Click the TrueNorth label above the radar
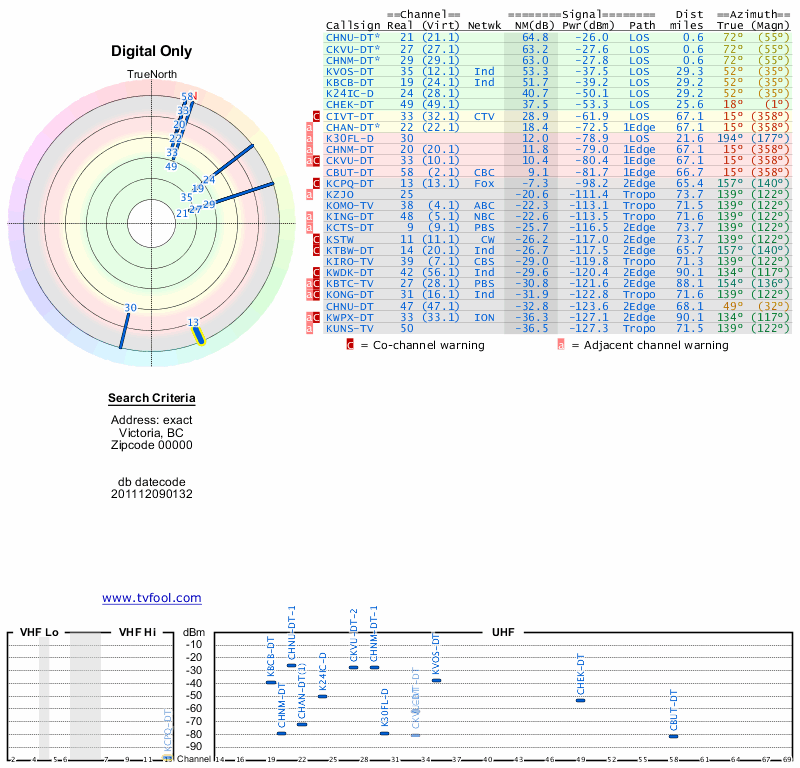This screenshot has height=768, width=800. 152,75
